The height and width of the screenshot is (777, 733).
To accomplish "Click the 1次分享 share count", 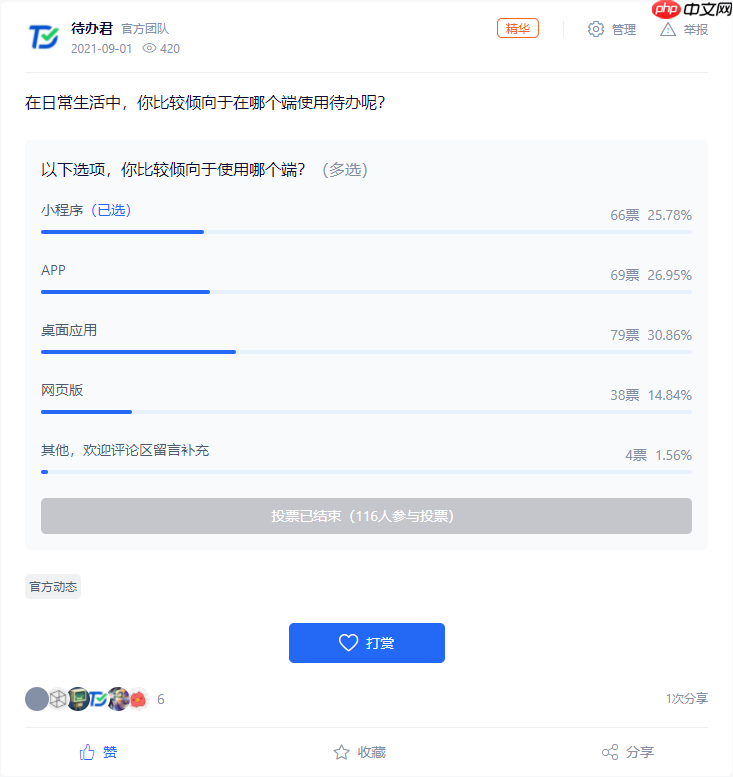I will click(x=686, y=699).
